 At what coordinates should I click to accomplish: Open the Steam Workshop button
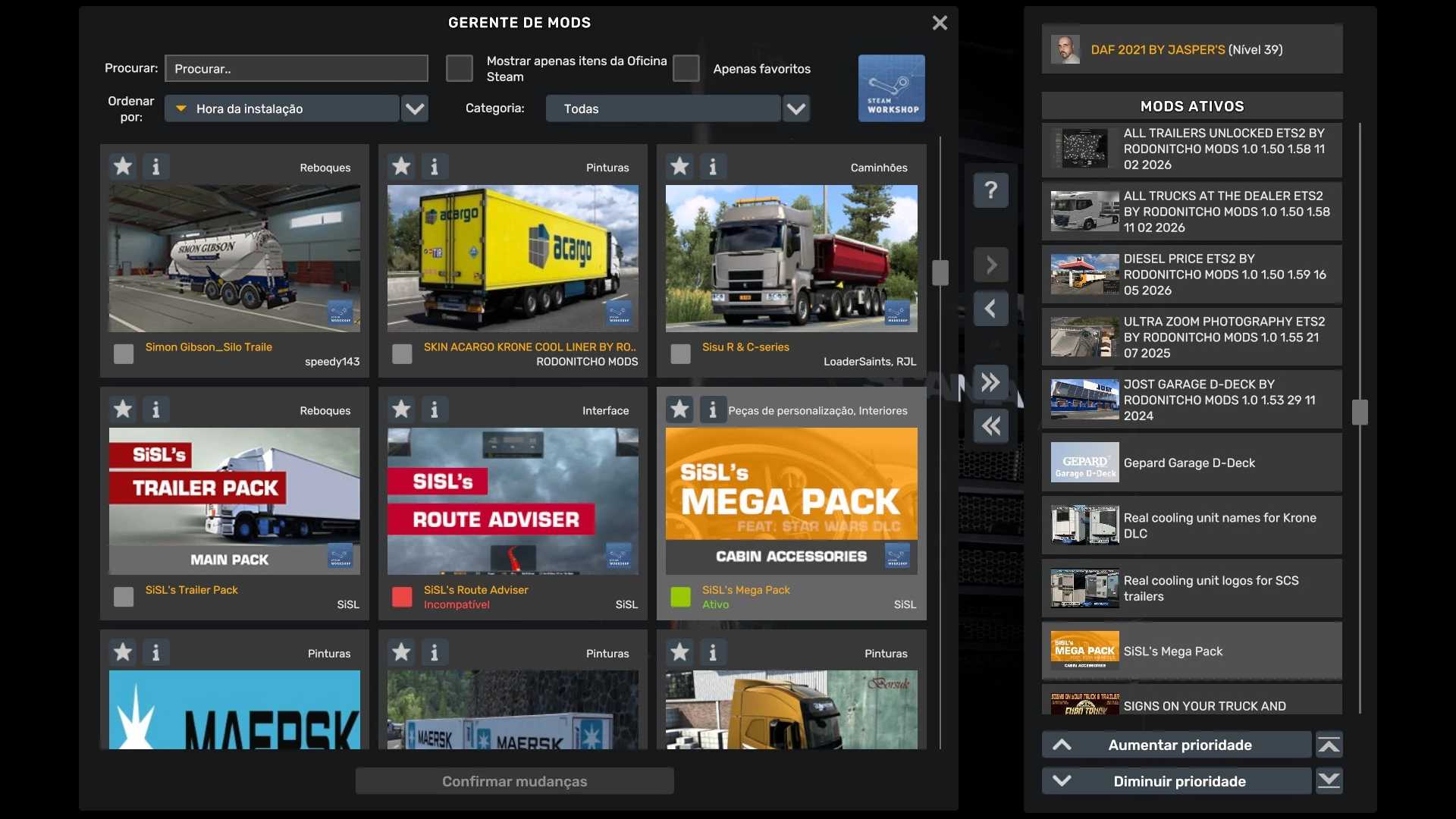tap(892, 88)
